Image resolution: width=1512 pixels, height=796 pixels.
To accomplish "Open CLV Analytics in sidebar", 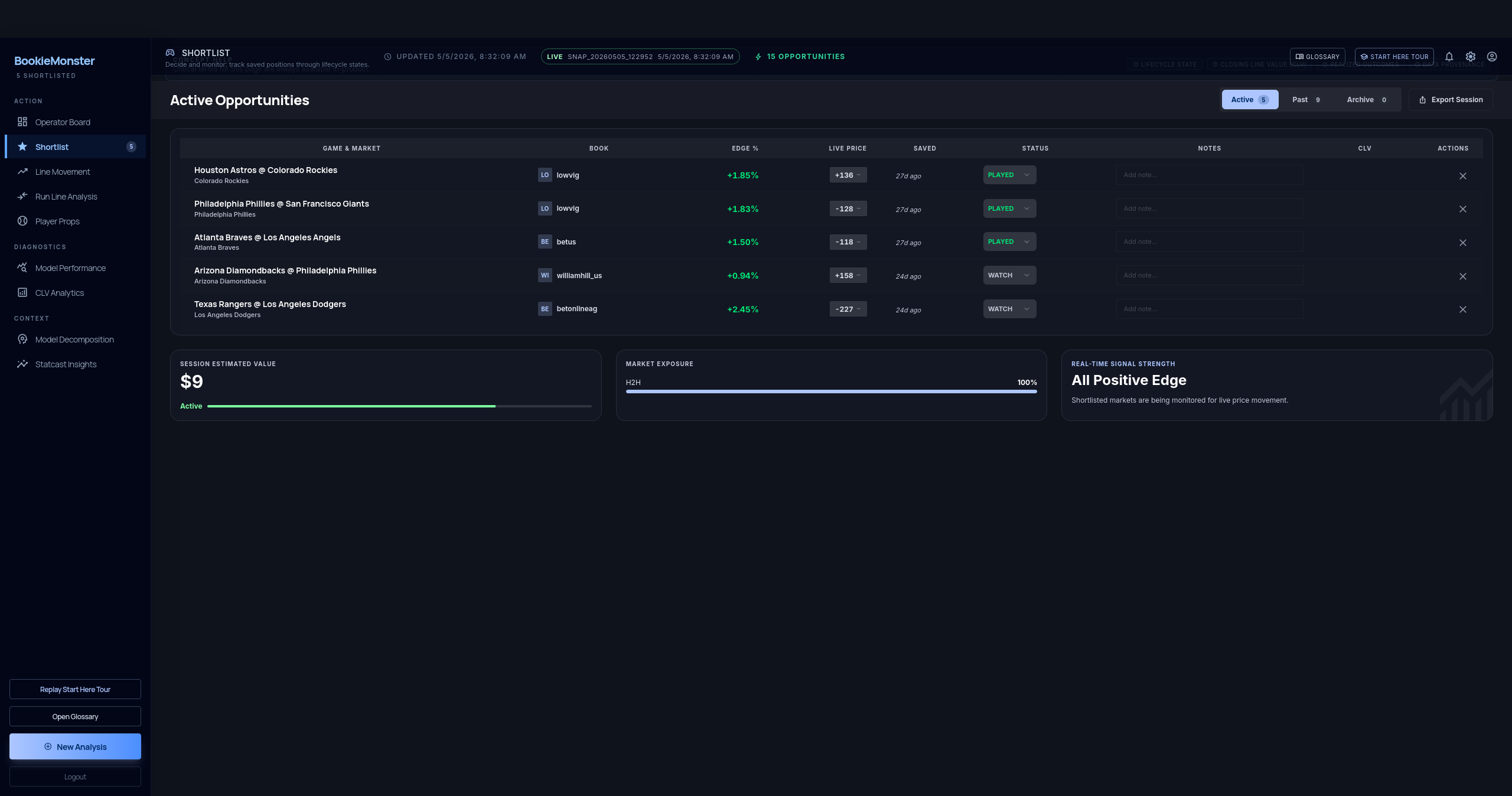I will pos(75,292).
